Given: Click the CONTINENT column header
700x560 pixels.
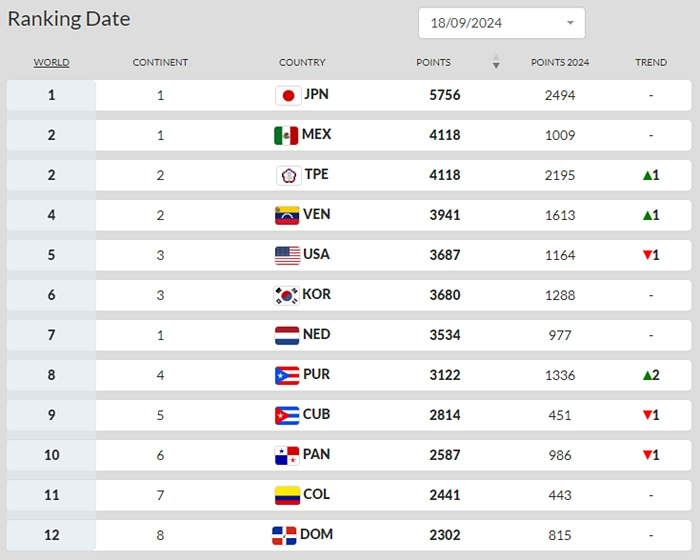Looking at the screenshot, I should (160, 63).
